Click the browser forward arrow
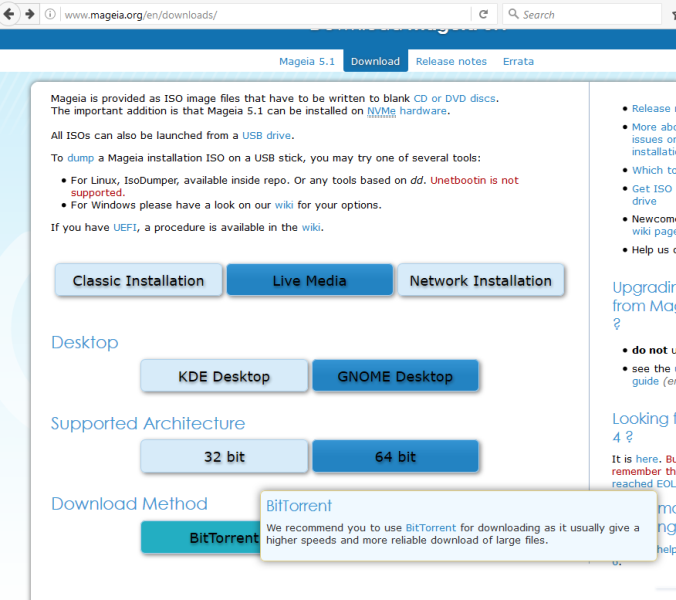Viewport: 676px width, 600px height. point(29,14)
